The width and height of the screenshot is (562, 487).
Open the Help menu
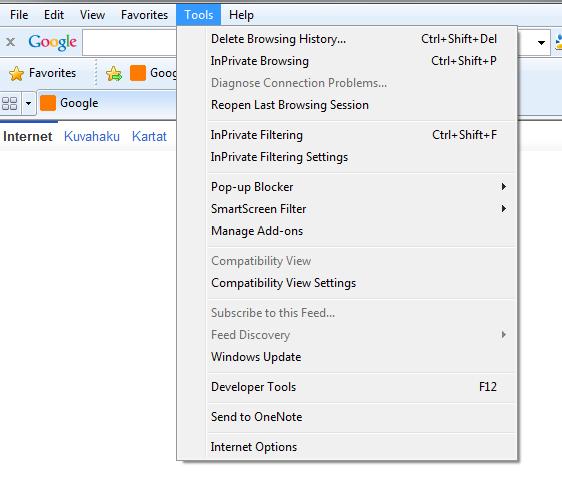click(241, 15)
